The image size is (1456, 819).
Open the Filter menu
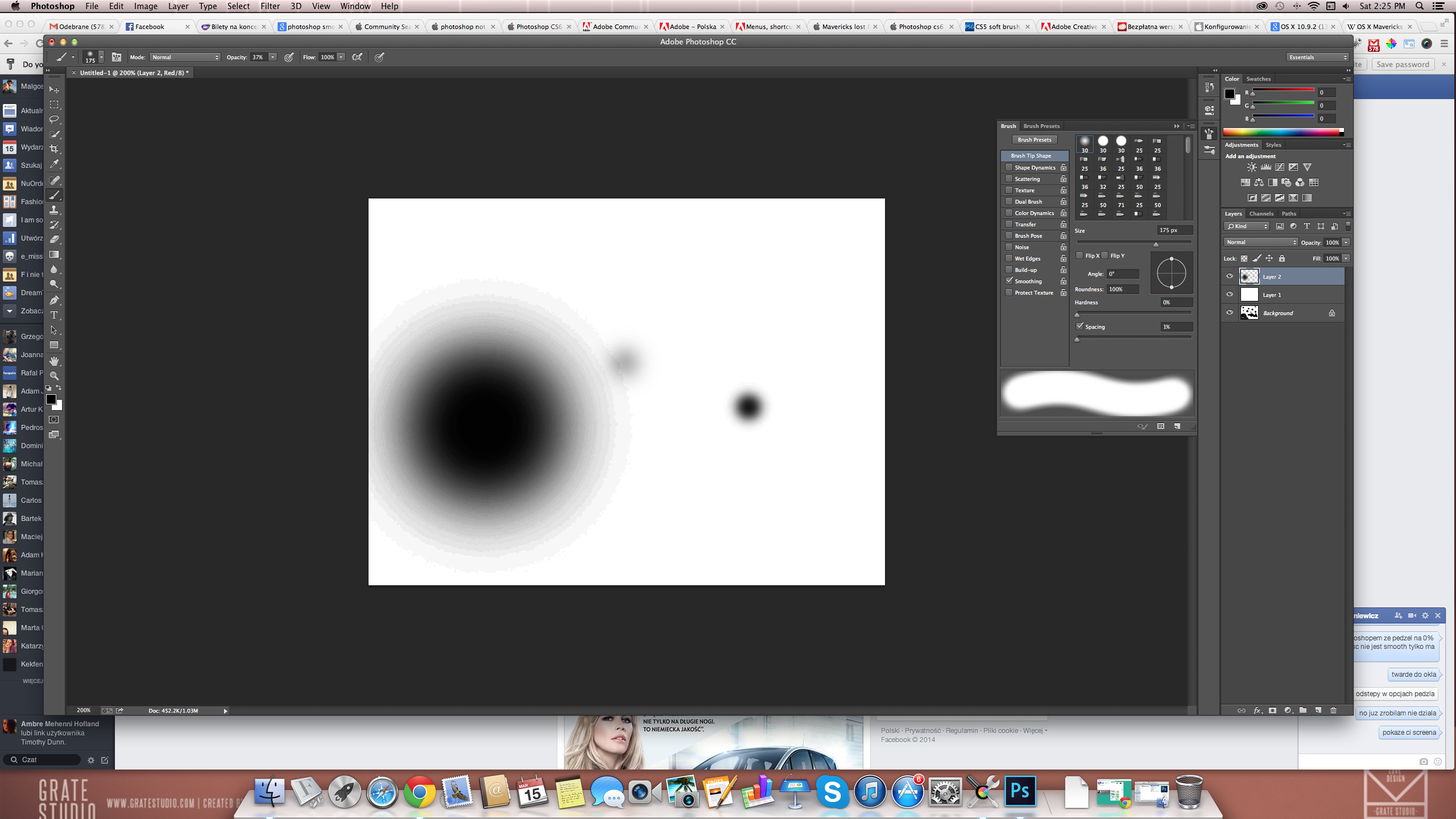point(270,6)
